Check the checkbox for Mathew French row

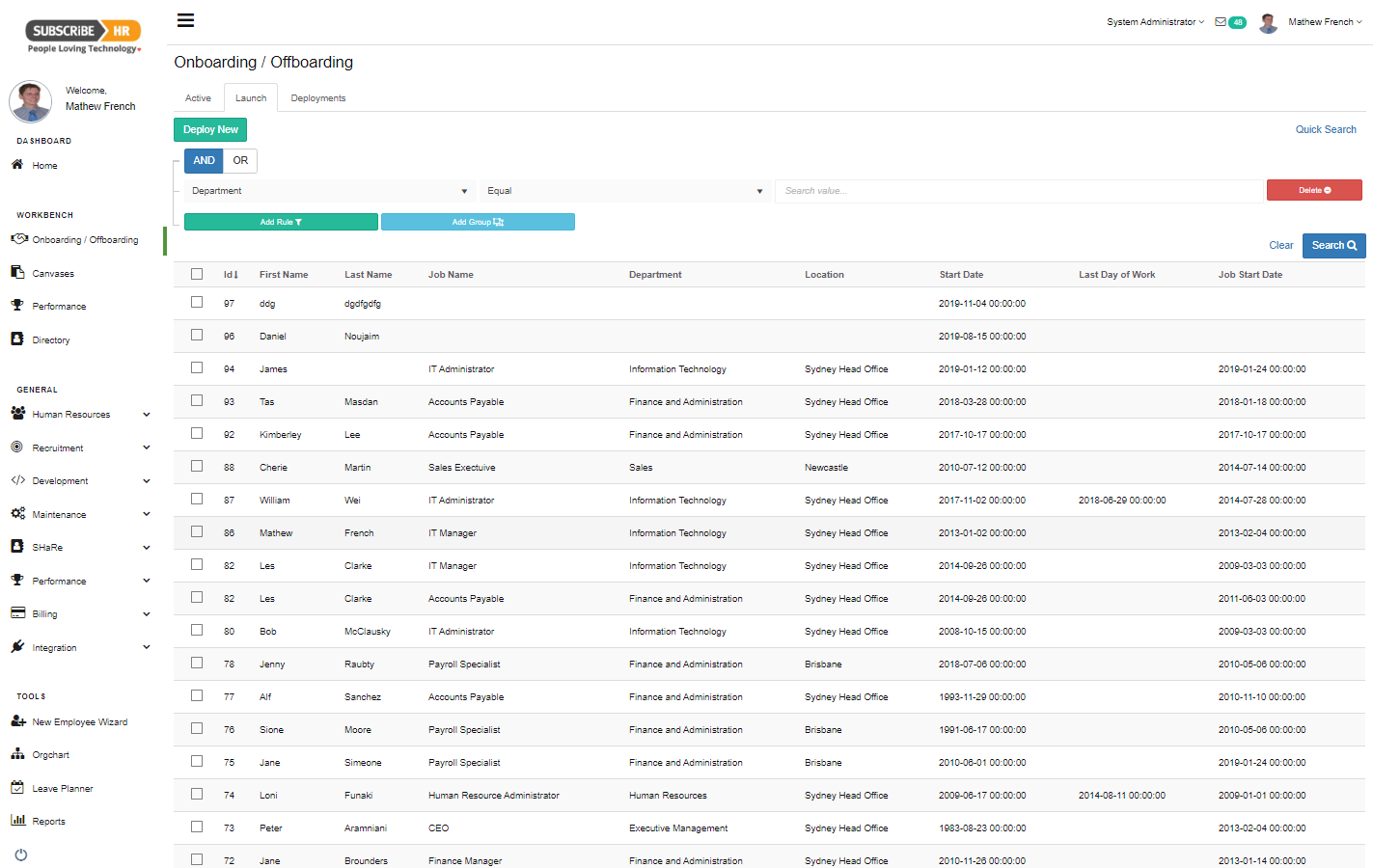click(x=197, y=532)
